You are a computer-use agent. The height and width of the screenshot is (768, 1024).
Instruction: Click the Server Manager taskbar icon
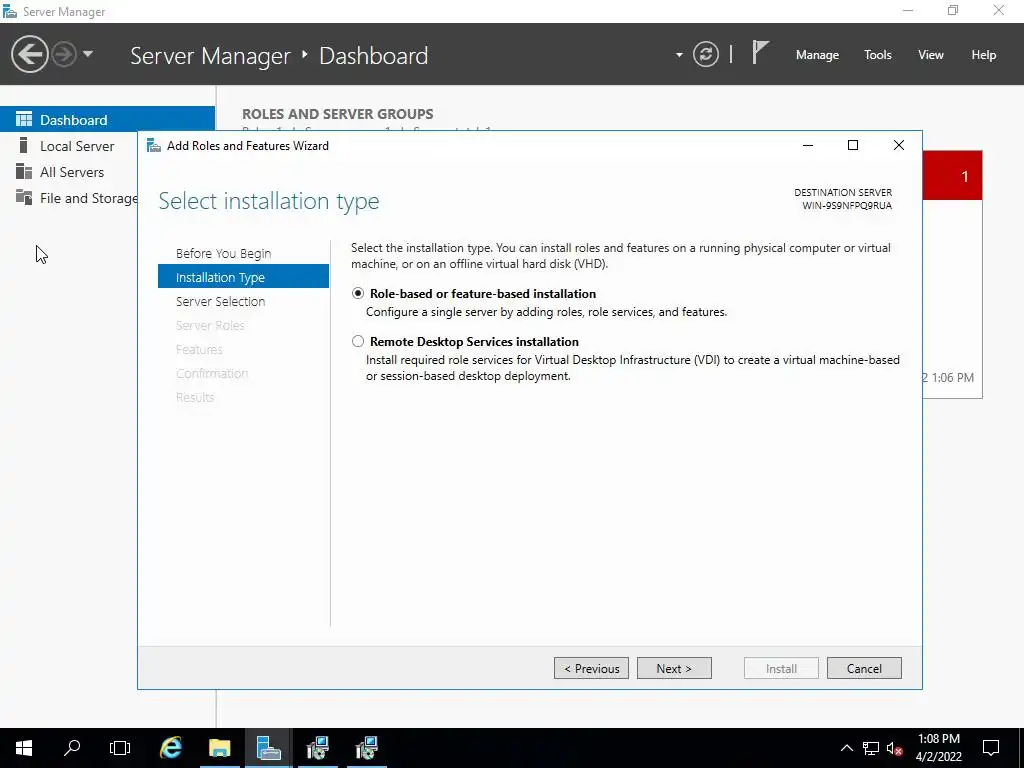click(268, 748)
